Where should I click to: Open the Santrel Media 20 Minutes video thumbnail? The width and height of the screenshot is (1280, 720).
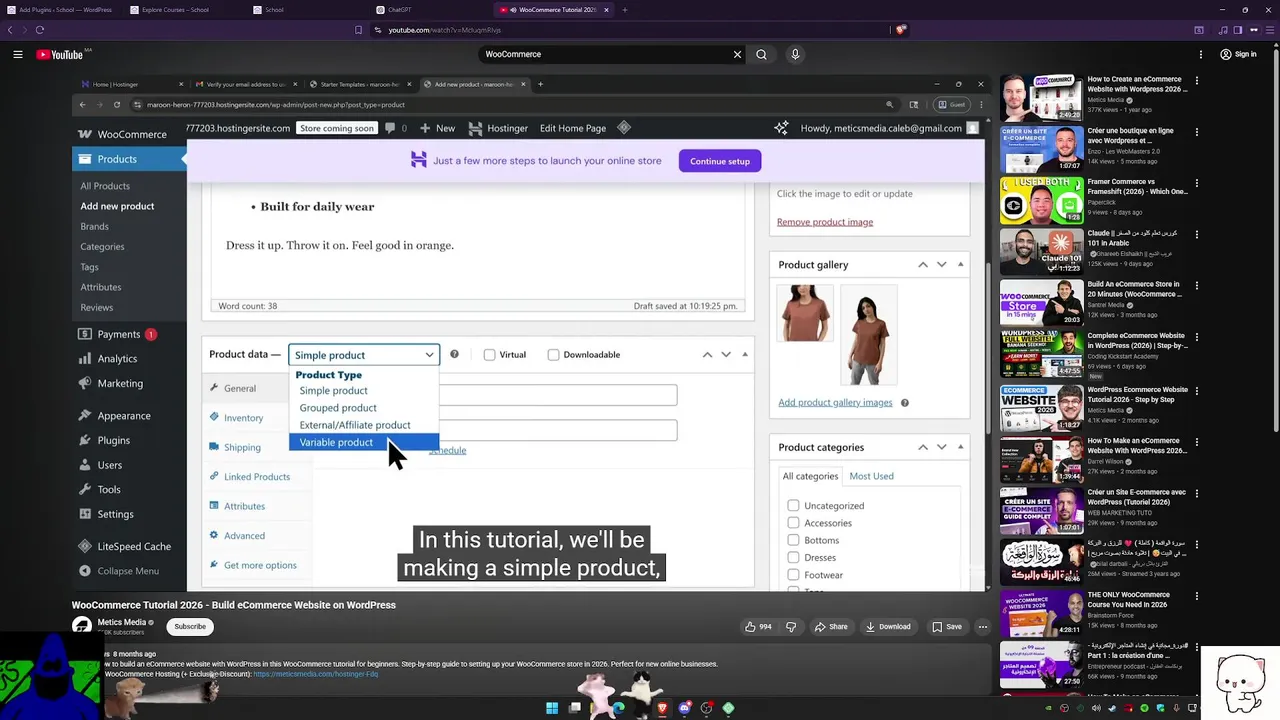1042,304
